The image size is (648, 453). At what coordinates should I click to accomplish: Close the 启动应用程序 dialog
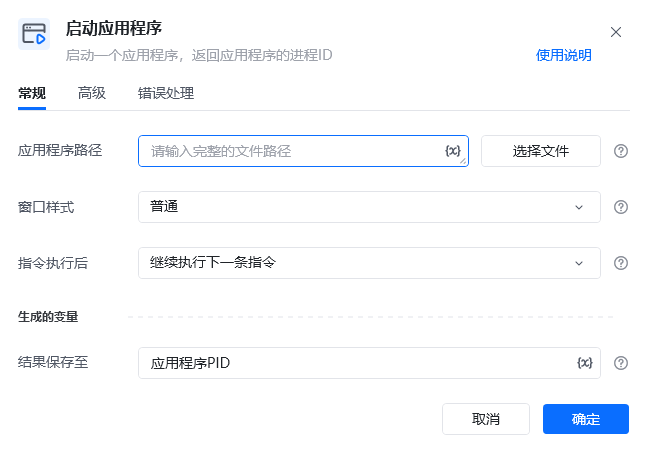pos(616,32)
